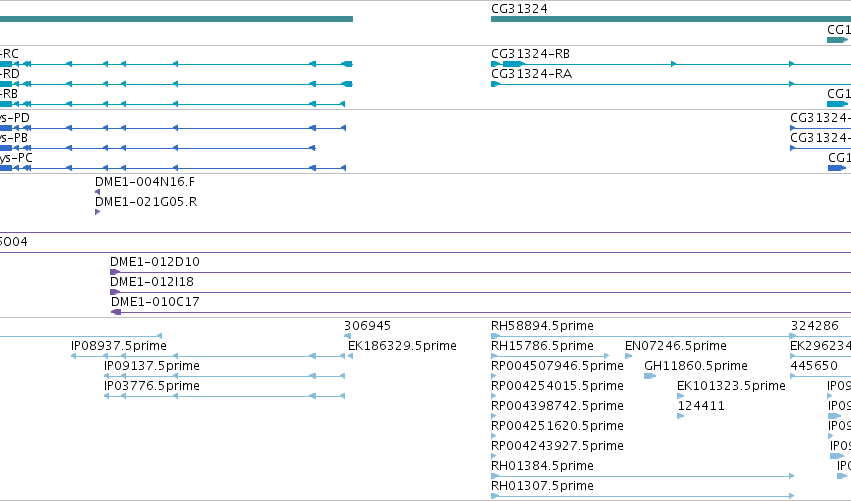Select the 124411 EST marker
851x501 pixels.
pos(681,416)
